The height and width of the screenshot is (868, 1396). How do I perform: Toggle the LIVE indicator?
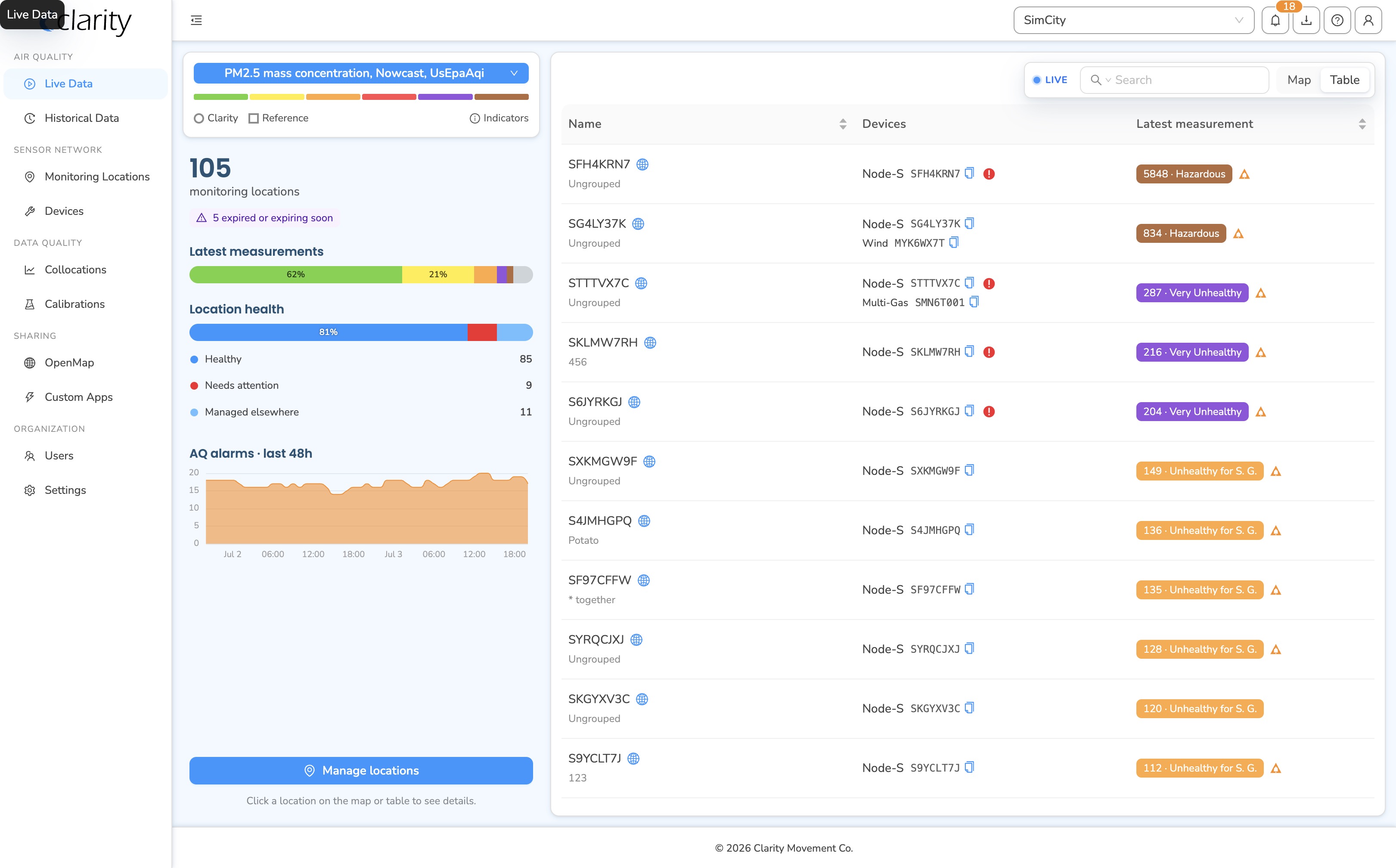point(1050,81)
